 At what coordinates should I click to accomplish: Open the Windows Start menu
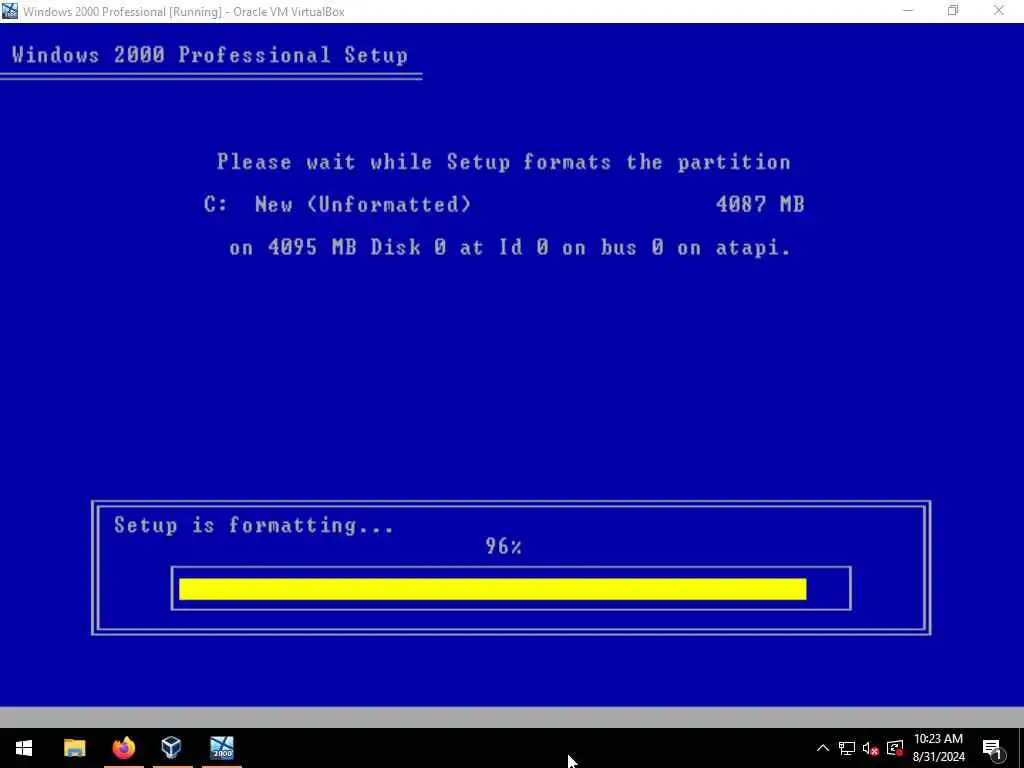(x=24, y=748)
